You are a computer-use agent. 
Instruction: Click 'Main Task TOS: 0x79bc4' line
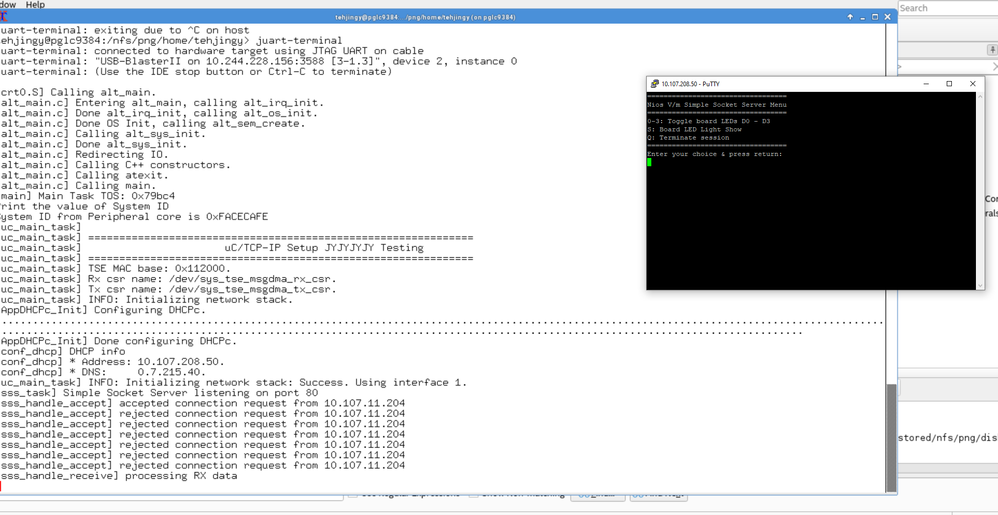coord(87,196)
